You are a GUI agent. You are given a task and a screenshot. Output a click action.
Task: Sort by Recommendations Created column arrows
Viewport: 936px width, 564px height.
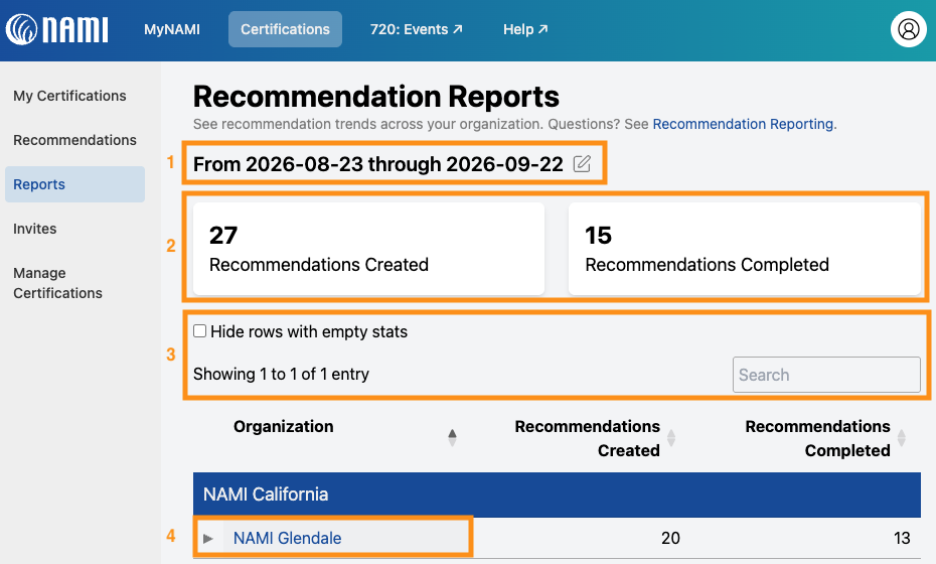671,437
